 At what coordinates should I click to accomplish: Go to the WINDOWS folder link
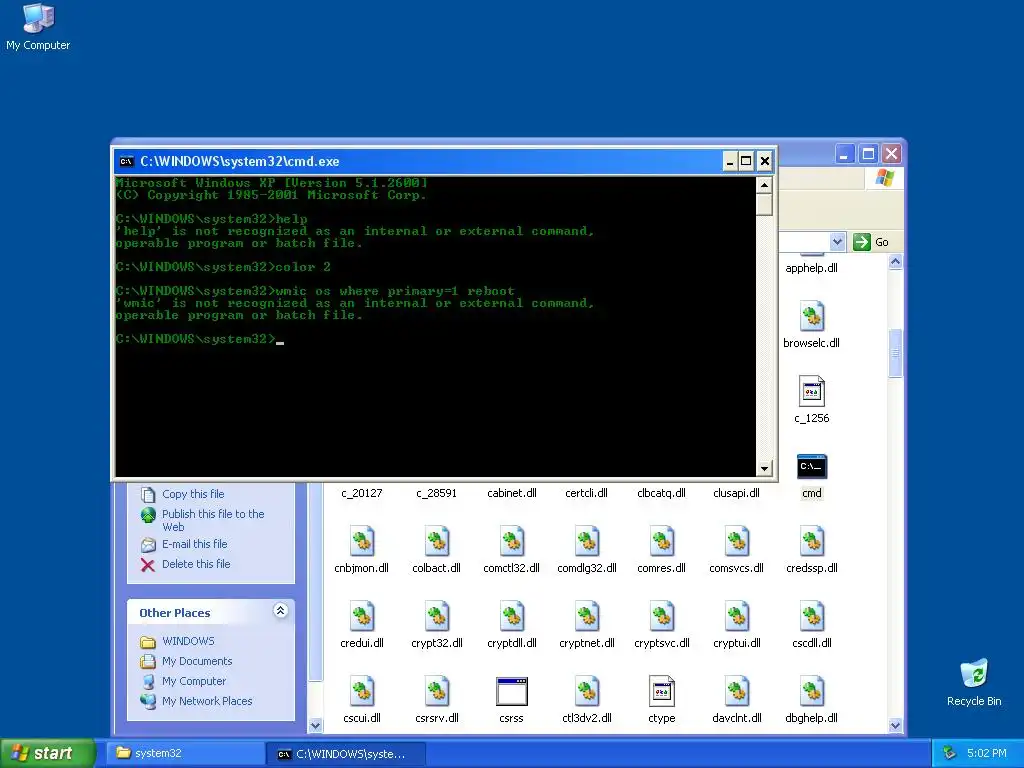click(188, 641)
